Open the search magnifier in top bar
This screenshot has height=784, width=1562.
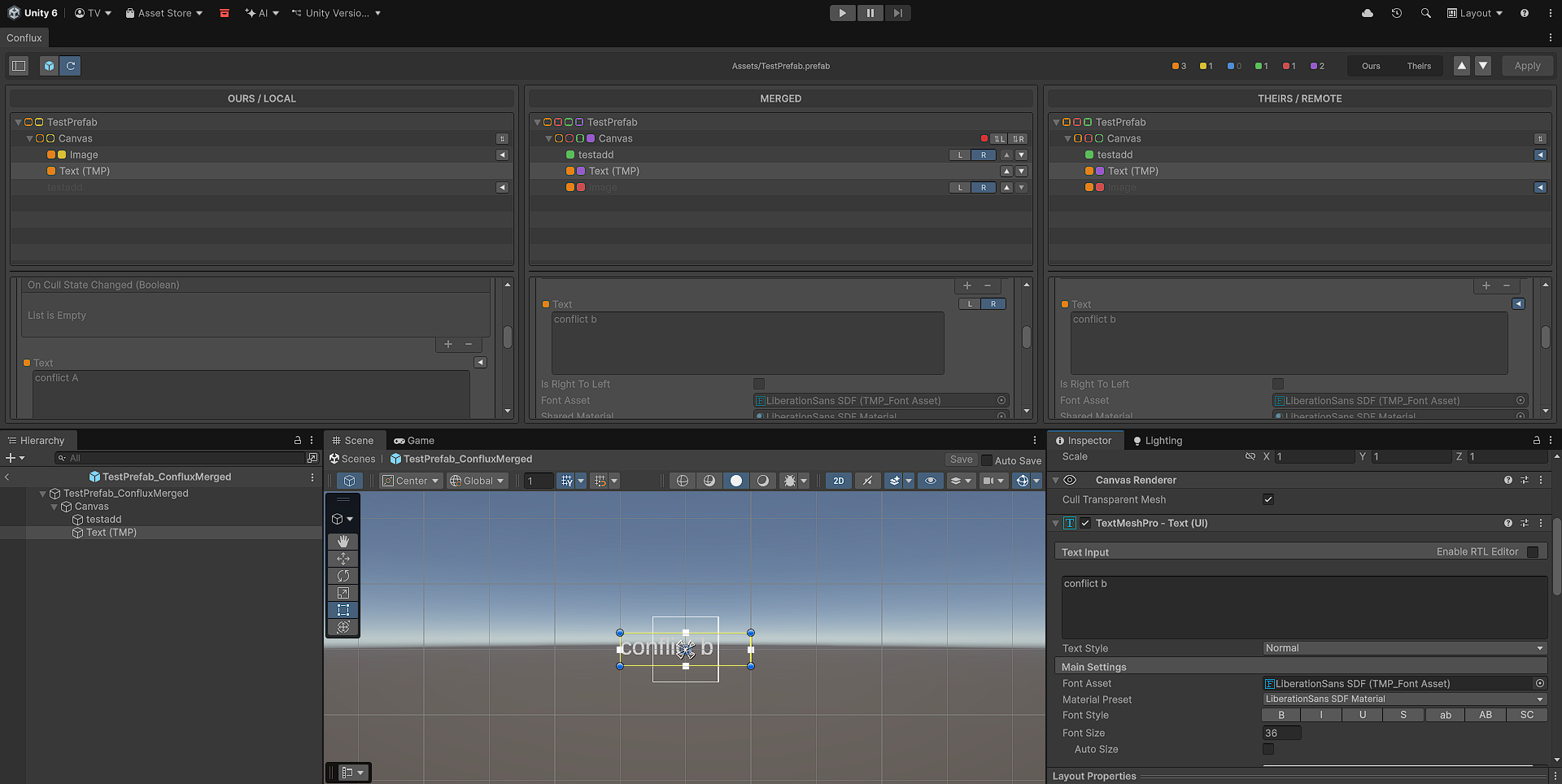[1426, 13]
